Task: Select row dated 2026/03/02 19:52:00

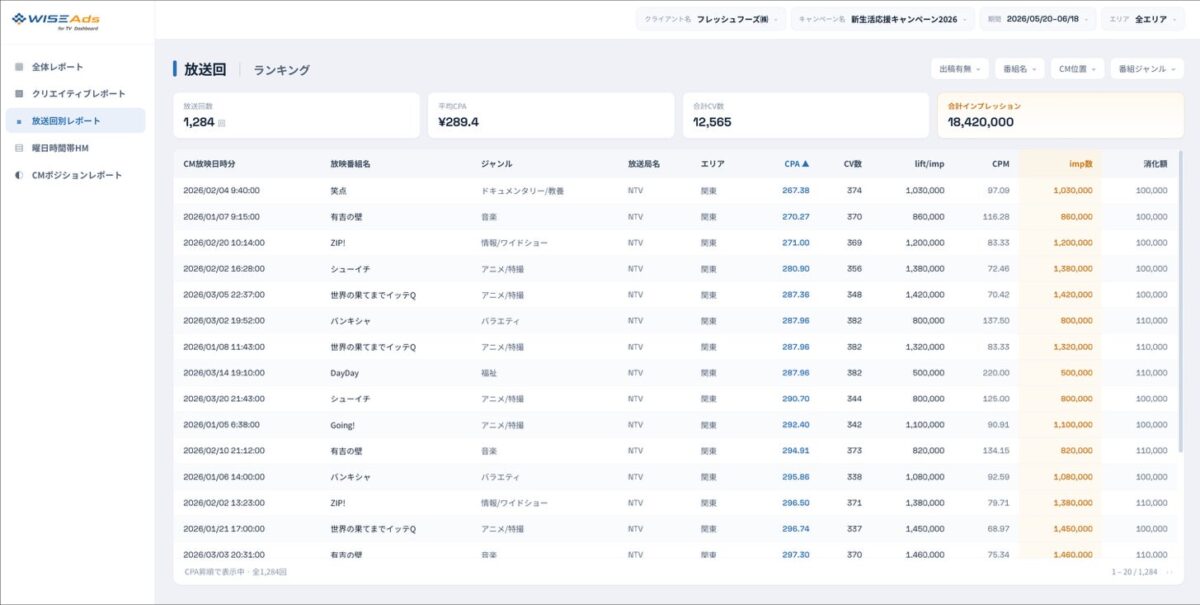Action: (675, 320)
